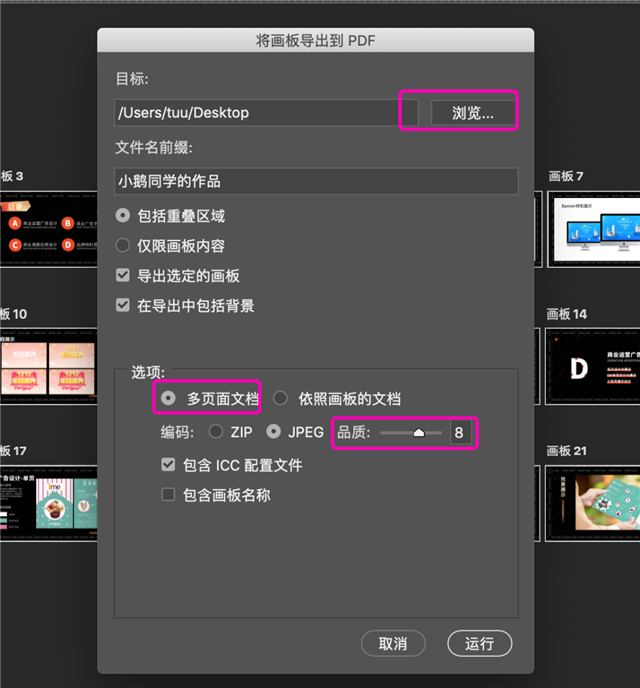640x688 pixels.
Task: Click the 画板 21 artboard label
Action: click(x=567, y=451)
